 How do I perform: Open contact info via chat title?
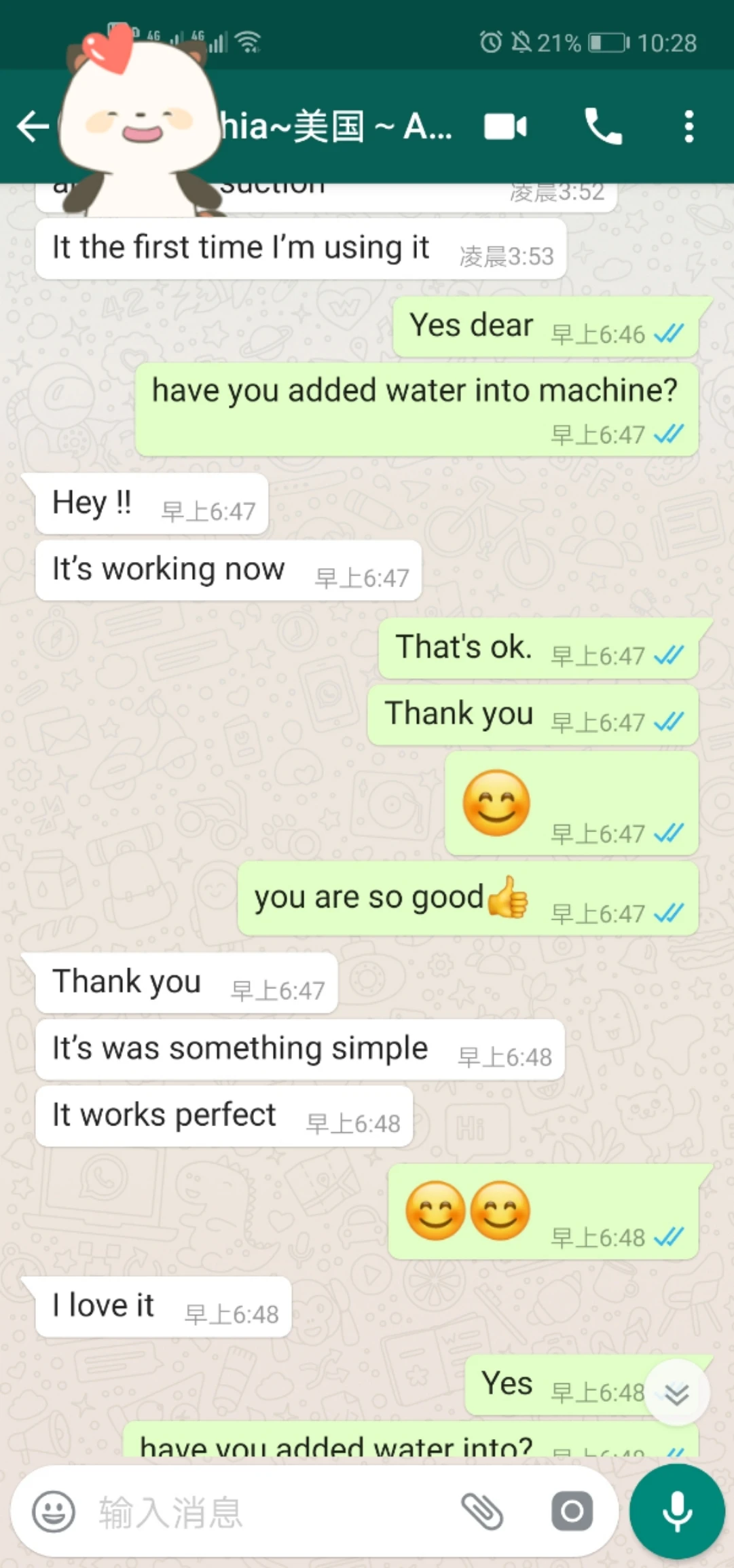point(336,127)
